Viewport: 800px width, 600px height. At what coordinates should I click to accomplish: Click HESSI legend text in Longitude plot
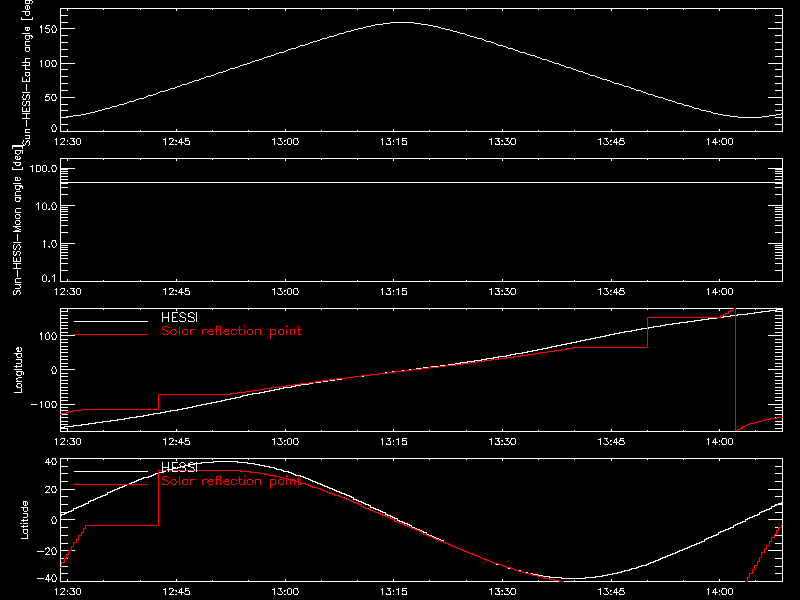coord(180,318)
